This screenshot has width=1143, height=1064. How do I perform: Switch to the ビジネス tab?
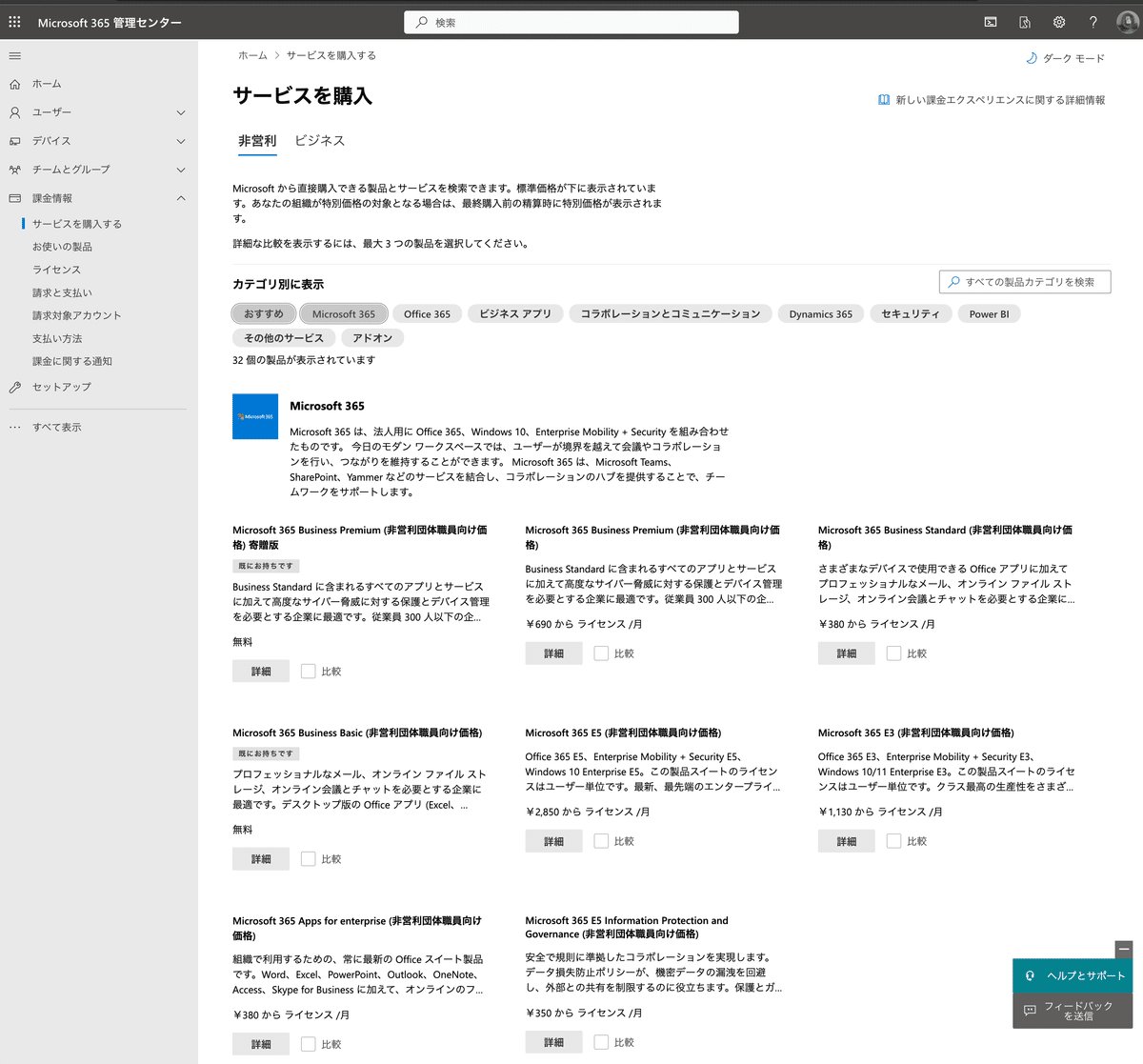click(320, 140)
